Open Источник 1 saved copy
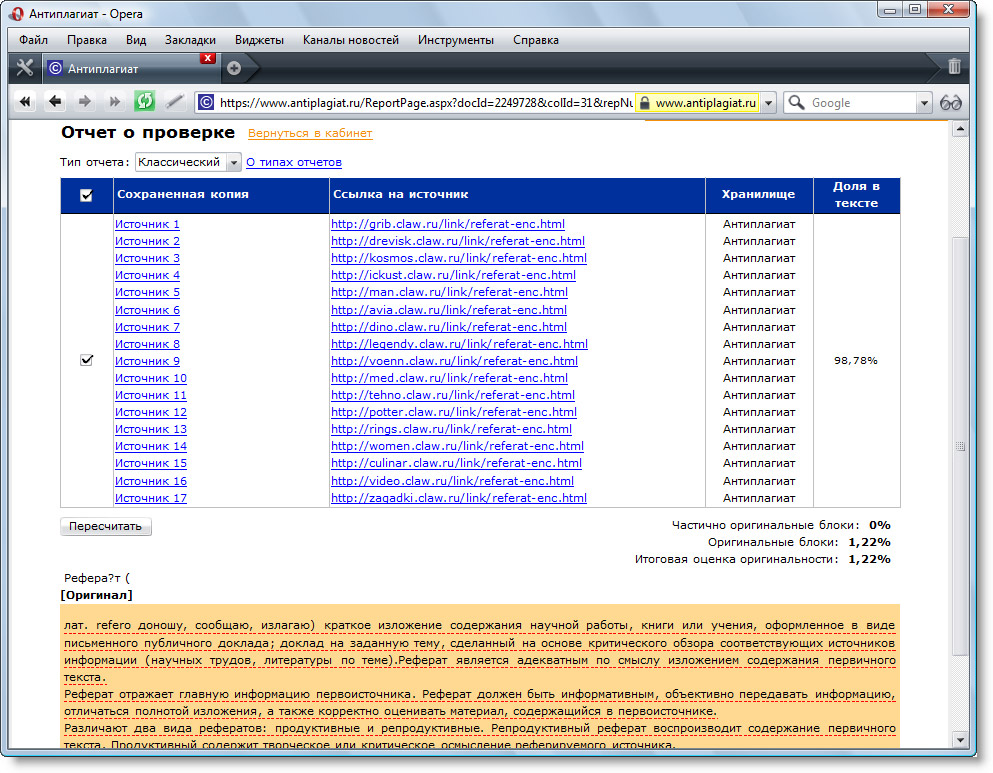 click(147, 224)
